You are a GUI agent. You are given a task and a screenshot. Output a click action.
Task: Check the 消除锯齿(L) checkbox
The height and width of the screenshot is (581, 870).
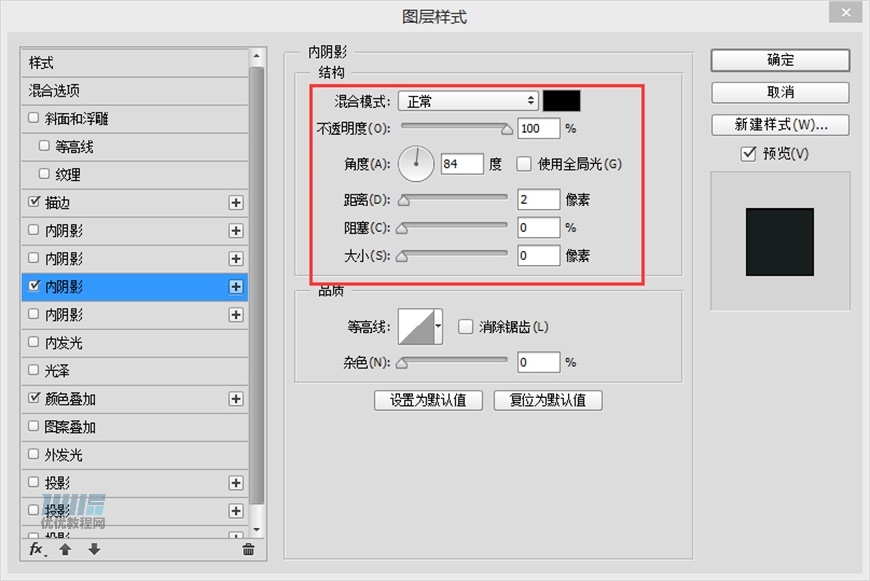[466, 327]
